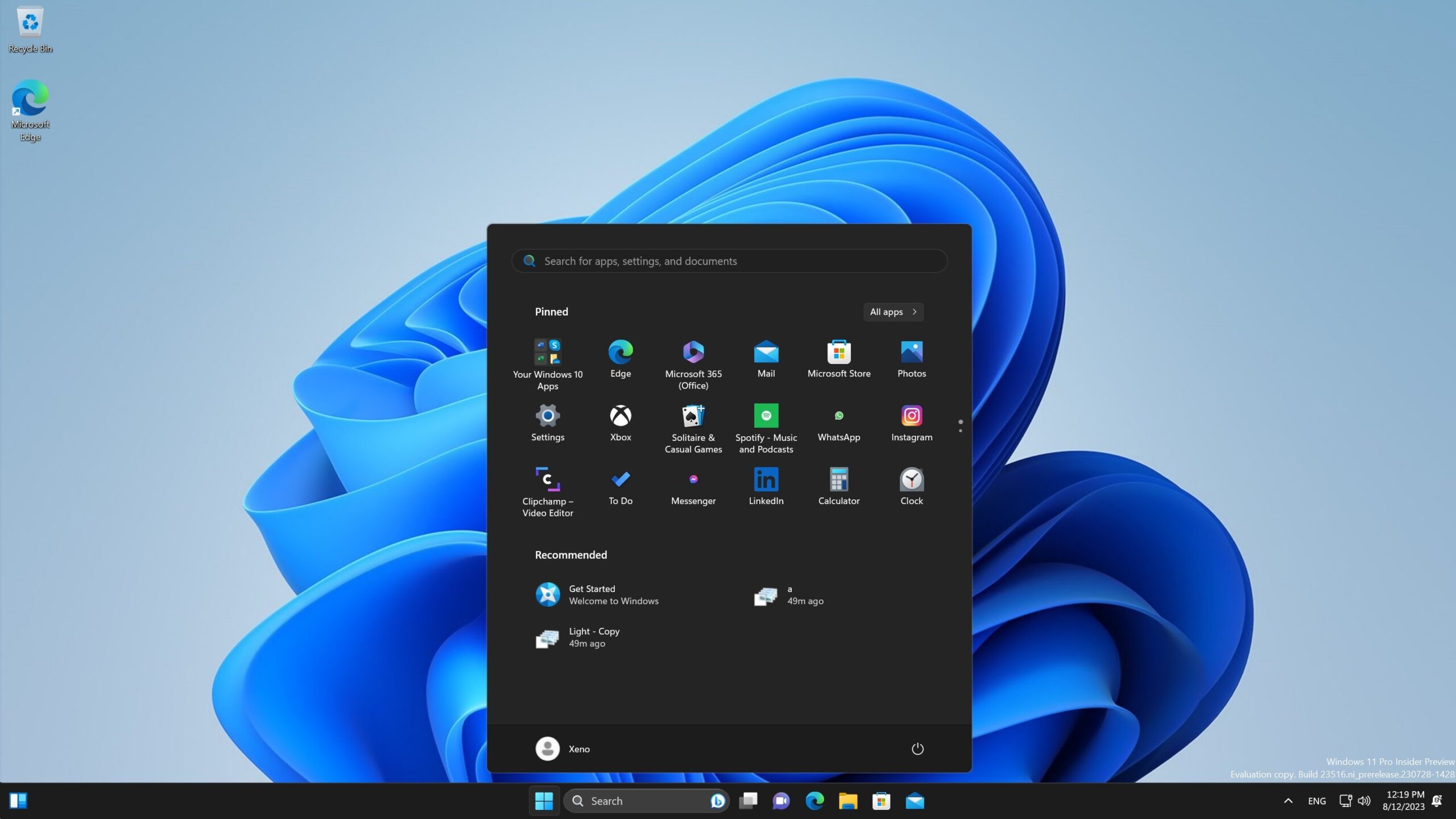Image resolution: width=1456 pixels, height=819 pixels.
Task: Open pinned Microsoft Store app
Action: tap(839, 358)
